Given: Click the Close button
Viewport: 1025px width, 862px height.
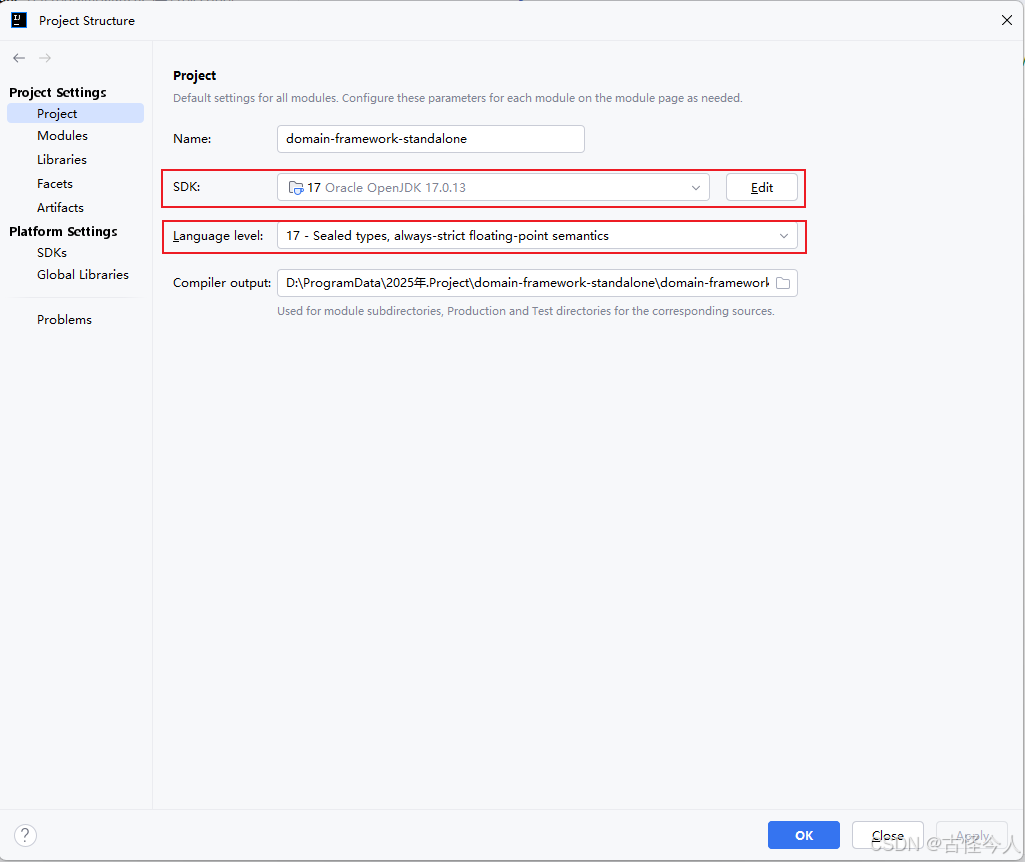Looking at the screenshot, I should (x=887, y=835).
